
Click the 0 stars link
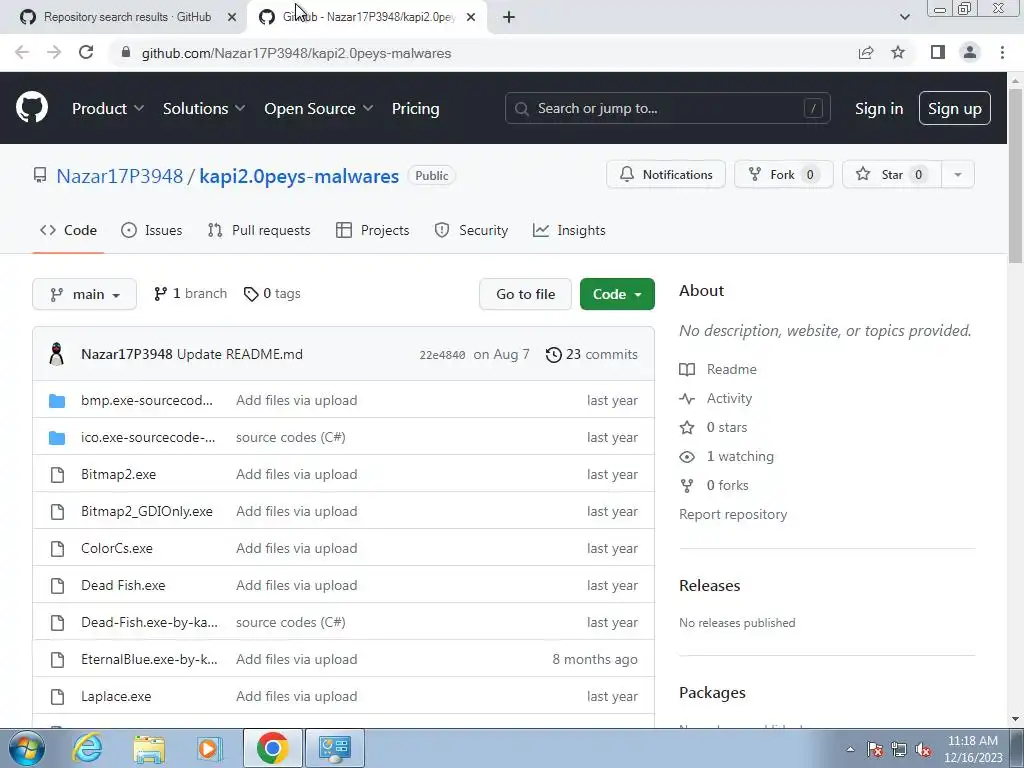tap(727, 427)
